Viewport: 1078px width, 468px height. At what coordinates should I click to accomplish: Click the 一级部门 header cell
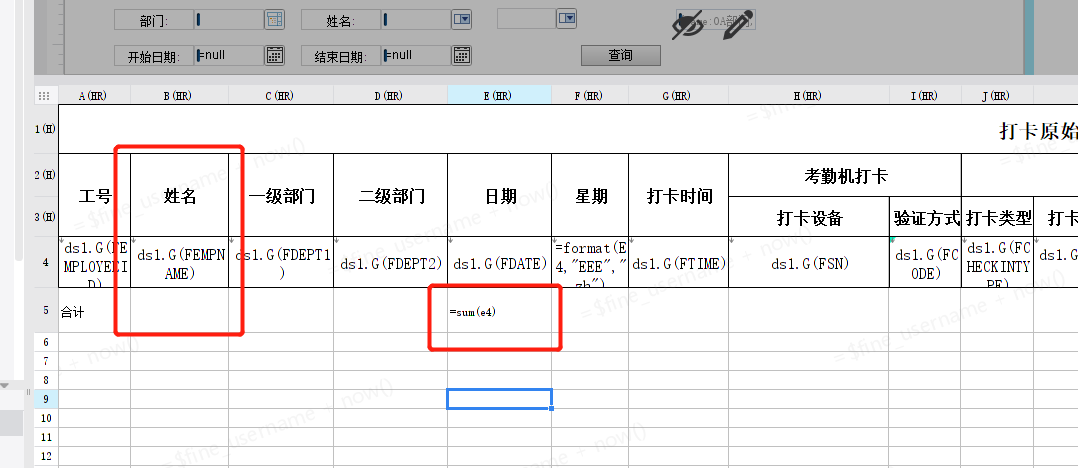[280, 195]
